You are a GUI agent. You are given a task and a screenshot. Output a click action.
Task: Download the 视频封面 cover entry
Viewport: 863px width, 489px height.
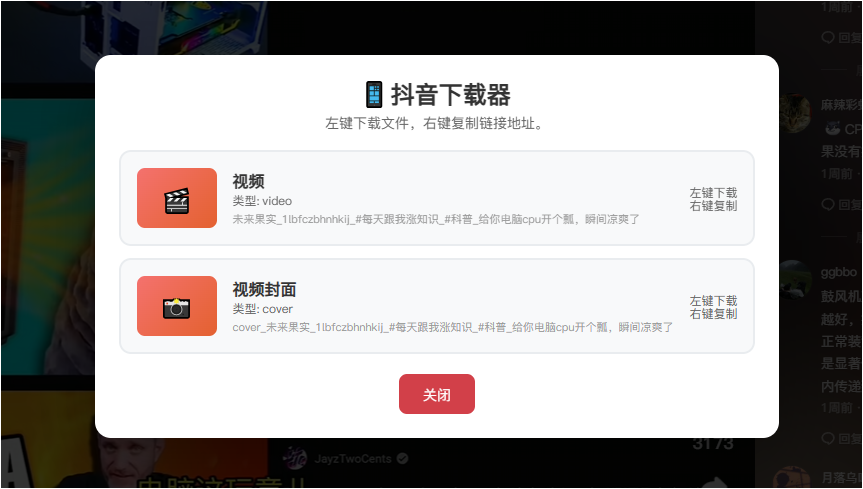point(436,306)
